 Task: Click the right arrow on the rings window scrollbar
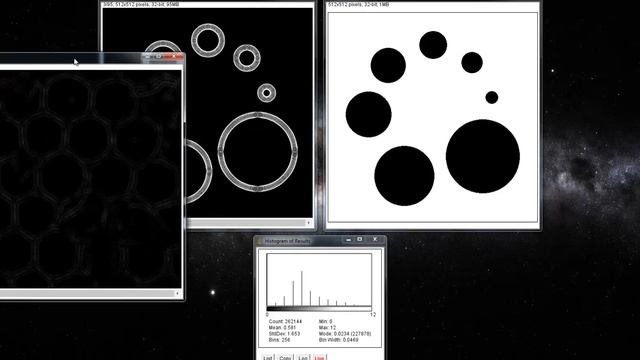(308, 223)
